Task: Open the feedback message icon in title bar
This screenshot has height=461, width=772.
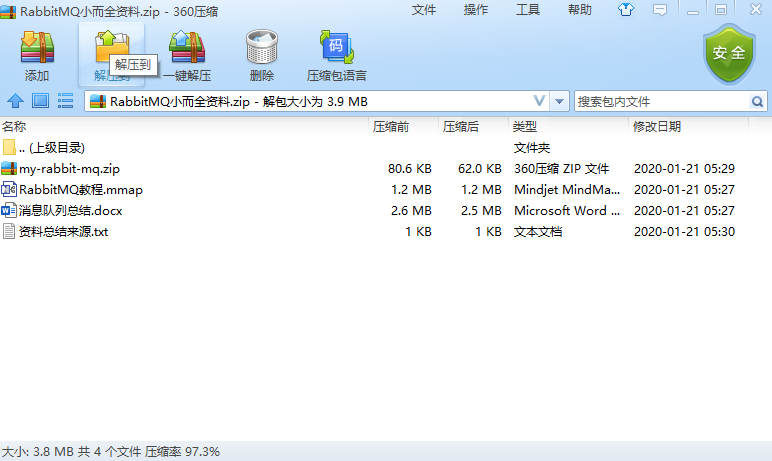Action: (x=660, y=9)
